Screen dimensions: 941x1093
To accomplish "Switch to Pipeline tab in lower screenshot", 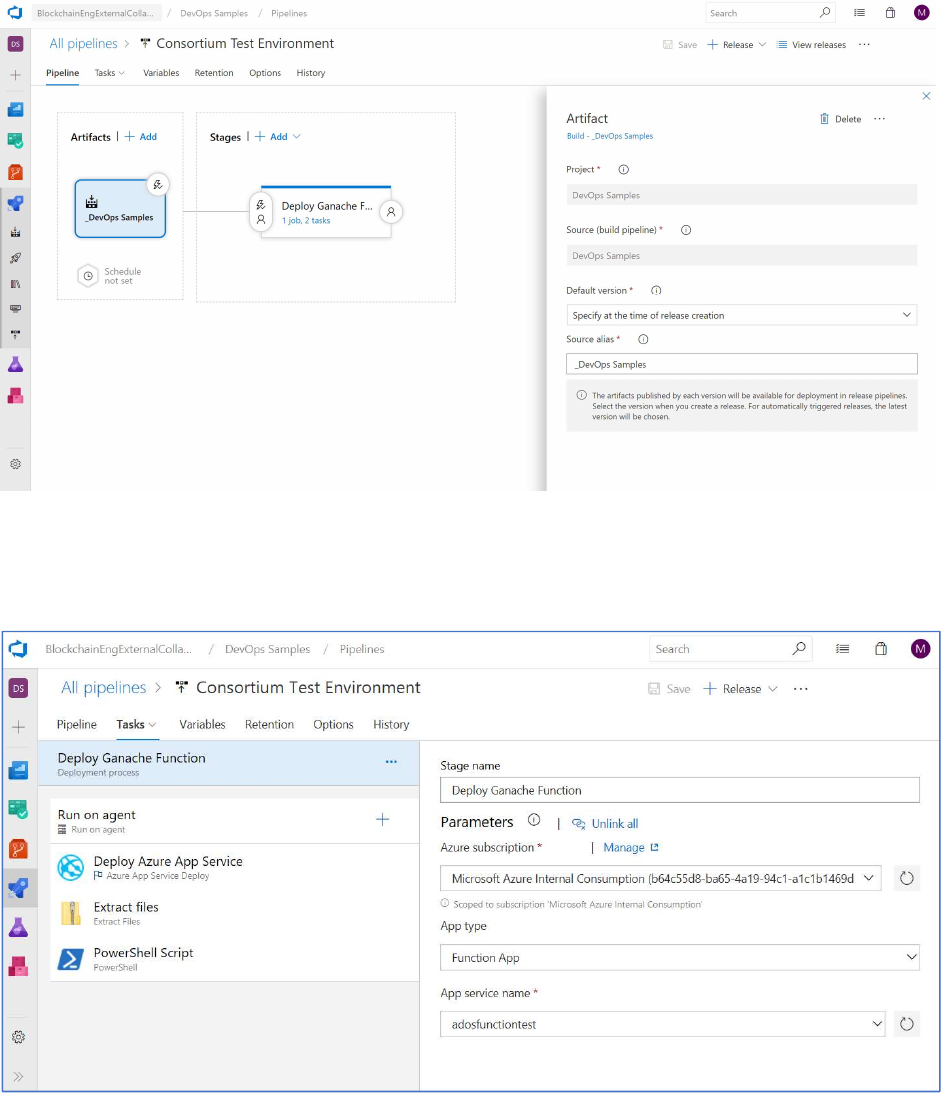I will [77, 725].
